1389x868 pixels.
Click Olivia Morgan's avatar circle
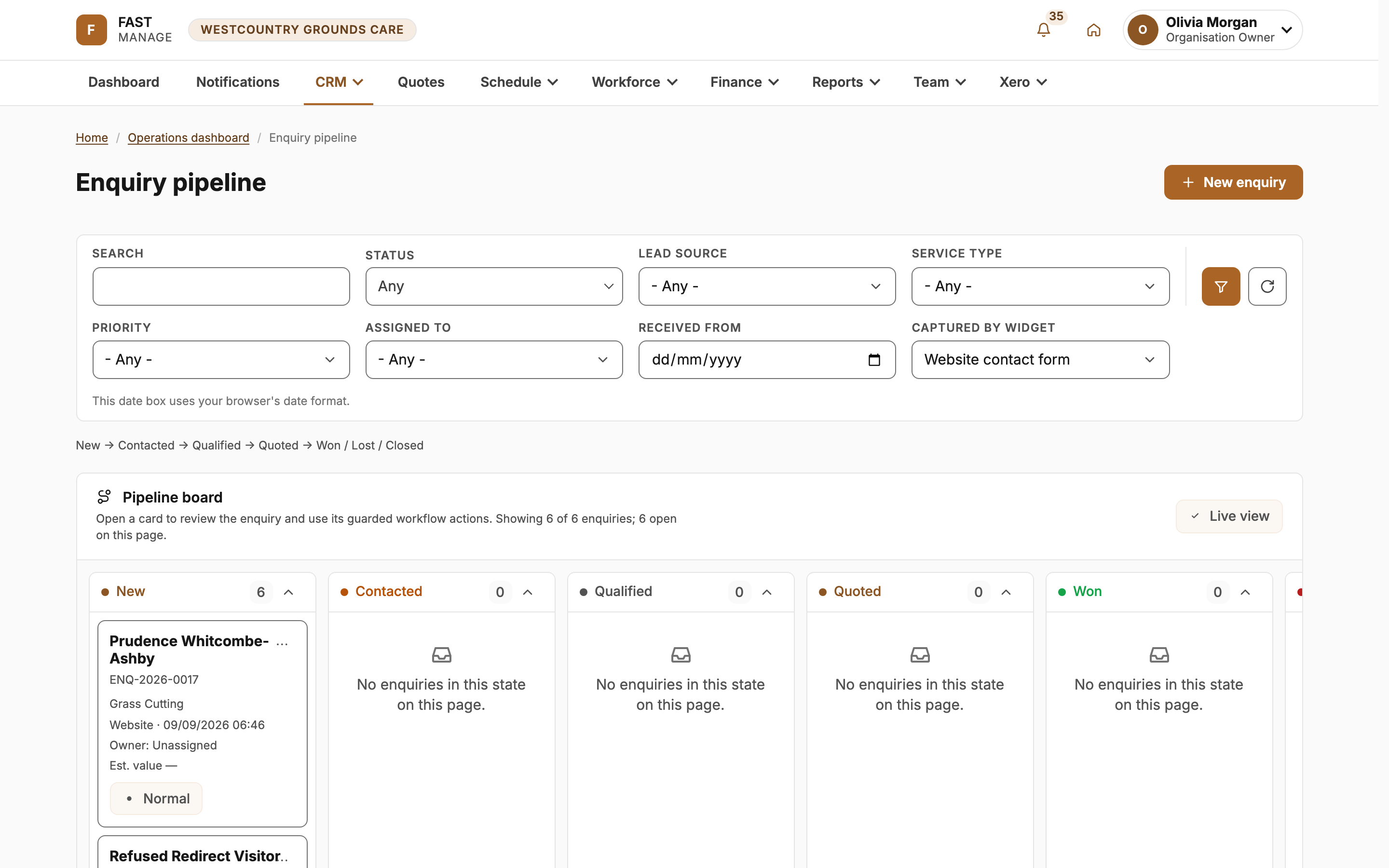[1142, 30]
